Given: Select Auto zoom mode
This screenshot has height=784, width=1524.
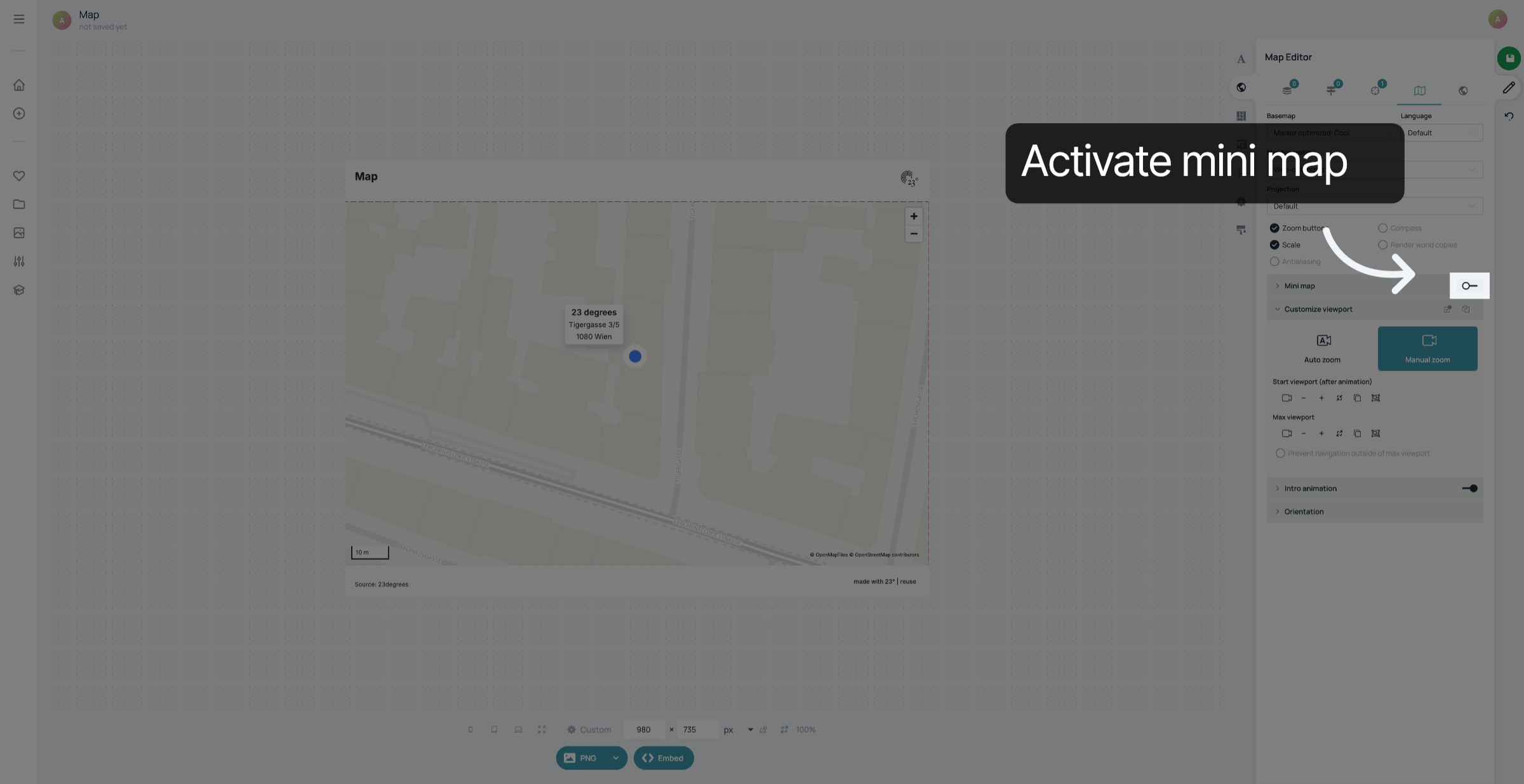Looking at the screenshot, I should click(1322, 349).
